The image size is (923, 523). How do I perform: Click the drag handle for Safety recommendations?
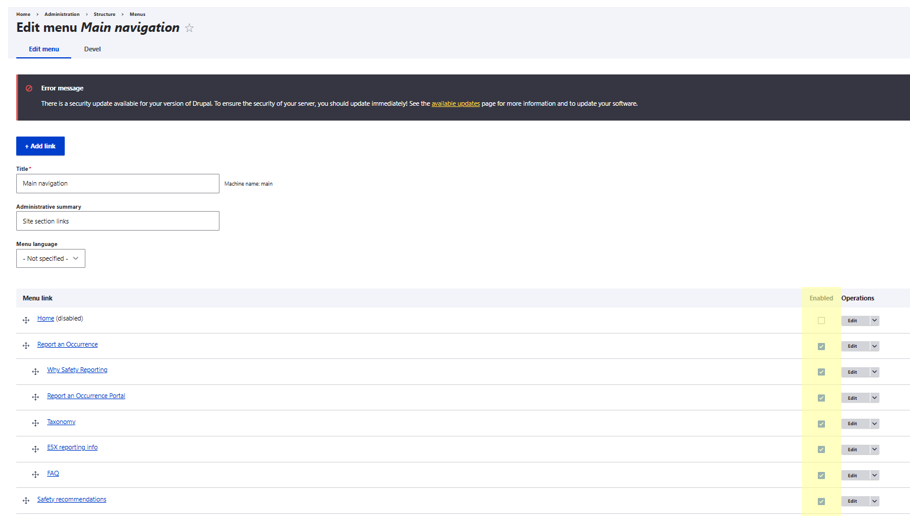[26, 501]
